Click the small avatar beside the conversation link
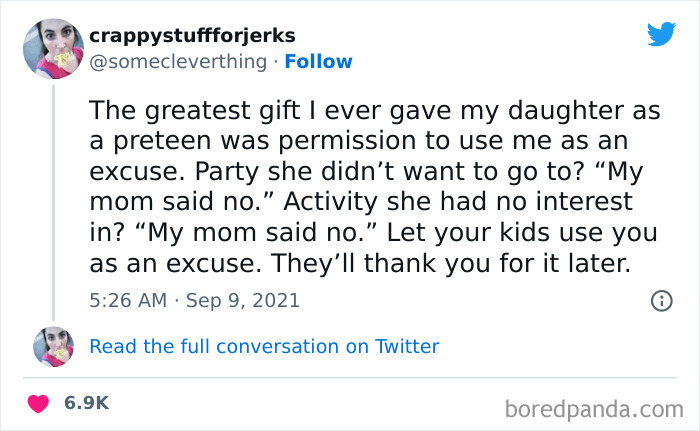 [x=53, y=347]
